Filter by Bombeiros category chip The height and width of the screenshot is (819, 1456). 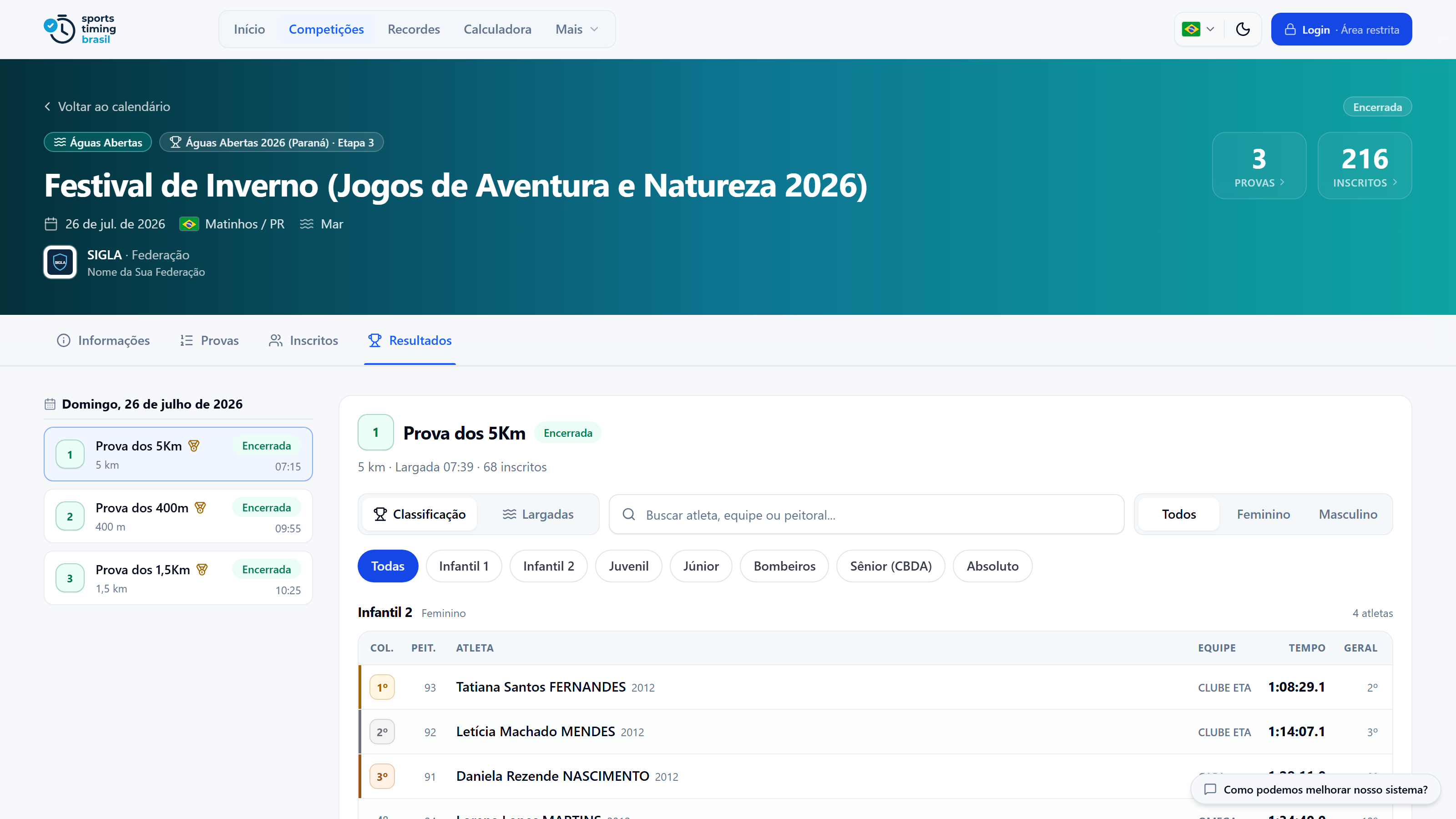[x=784, y=566]
